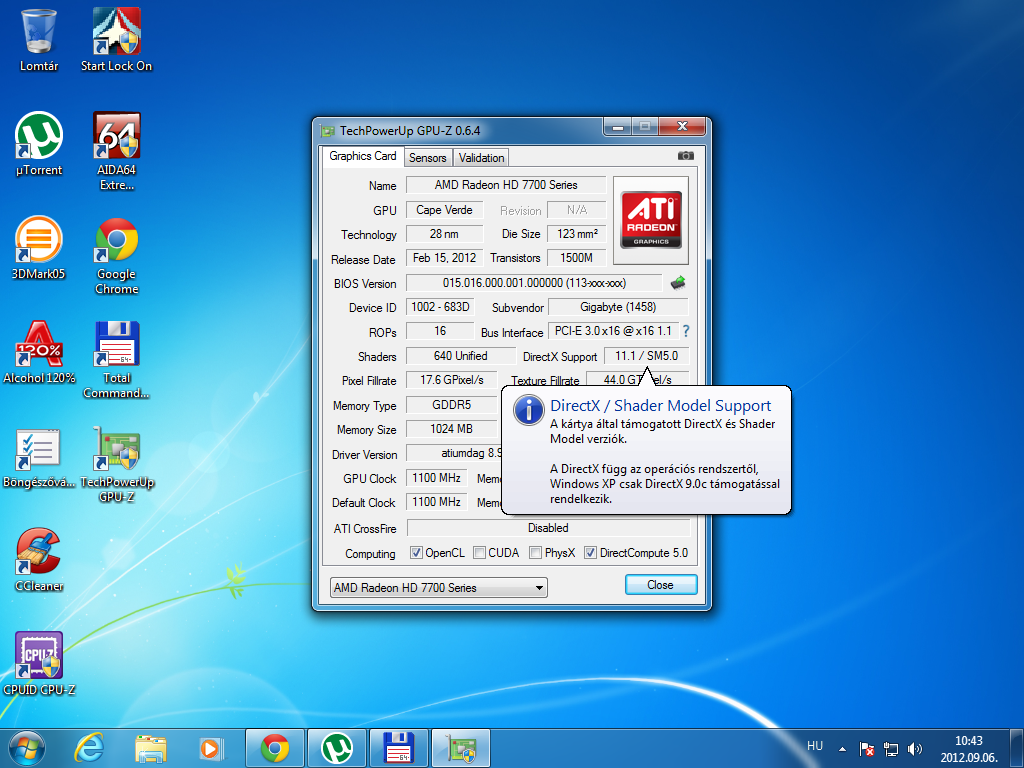
Task: Click the DirectX / Shader Model Support tooltip title
Action: click(660, 406)
